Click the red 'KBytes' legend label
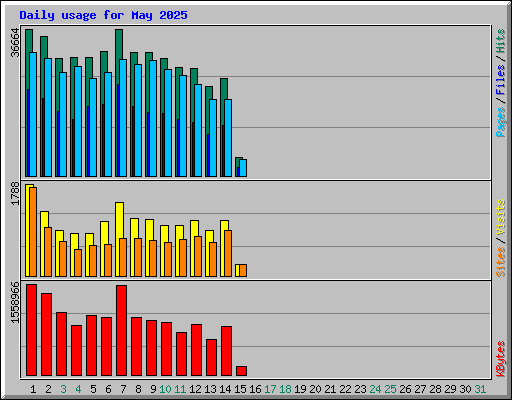Screen dimensions: 512x400 coord(501,359)
